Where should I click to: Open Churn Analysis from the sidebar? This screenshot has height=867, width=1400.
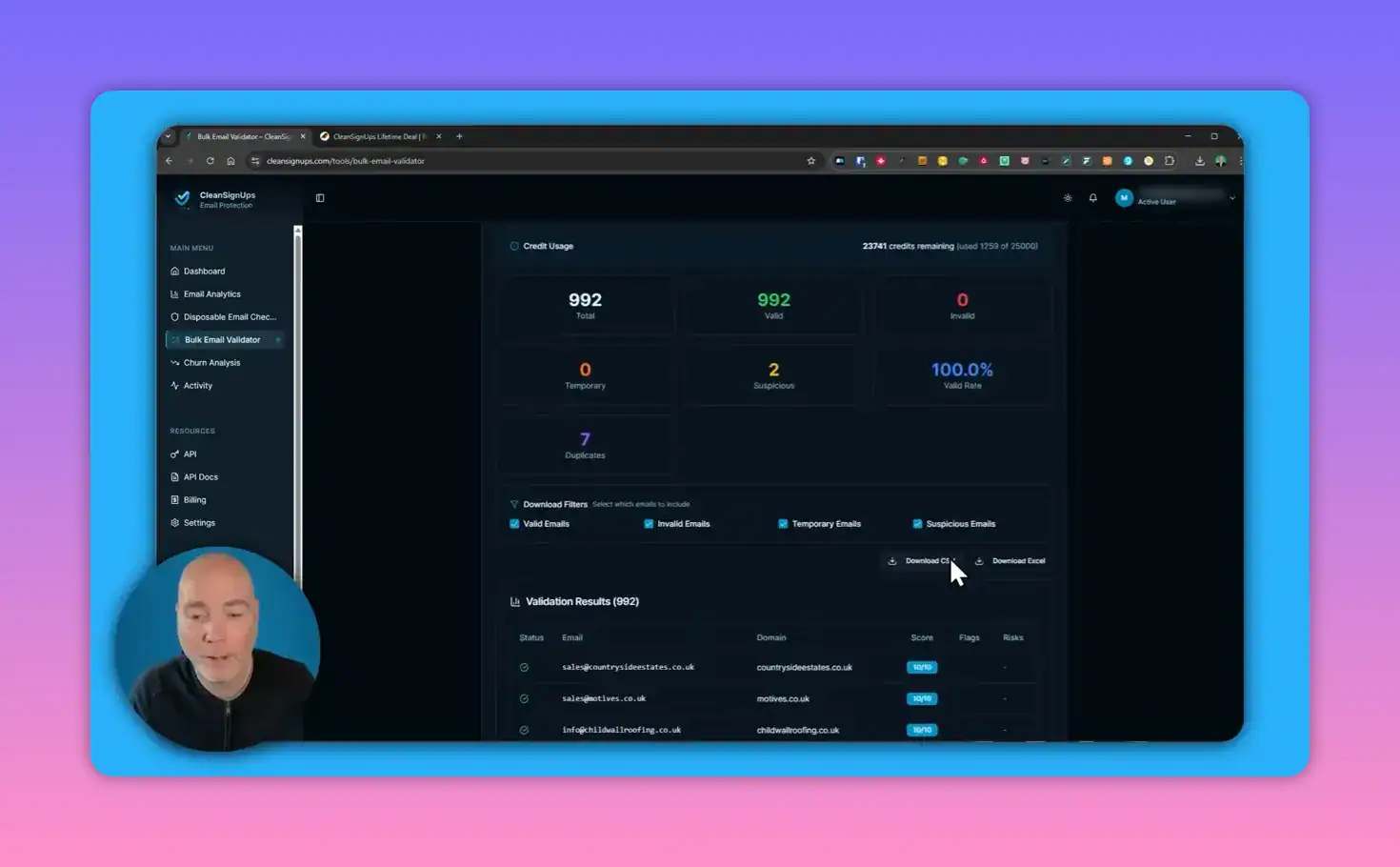click(x=211, y=363)
